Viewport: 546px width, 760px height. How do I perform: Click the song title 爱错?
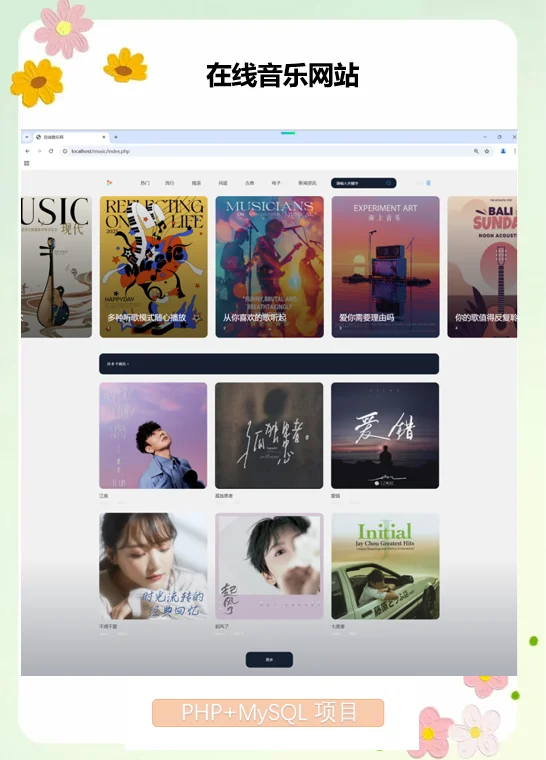[336, 496]
